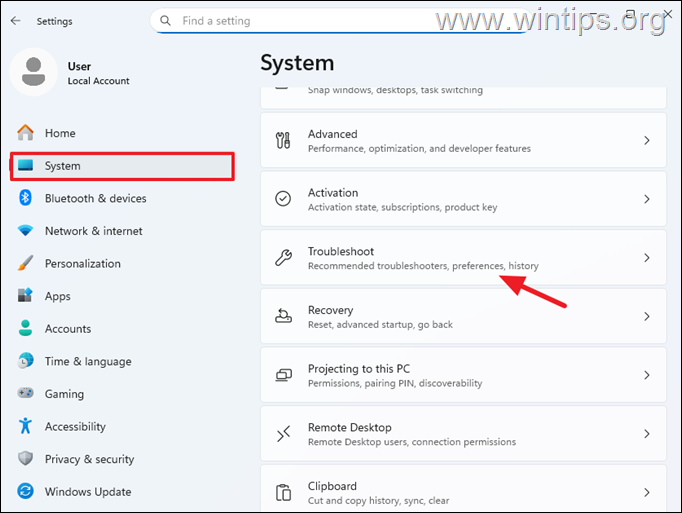Image resolution: width=682 pixels, height=513 pixels.
Task: Click 'Cut and copy history, sync, clear' text
Action: click(x=378, y=501)
